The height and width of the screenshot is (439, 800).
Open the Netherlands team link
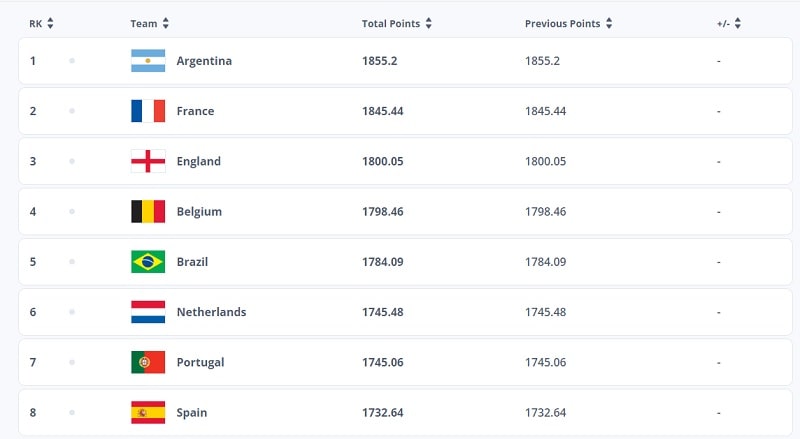[x=211, y=312]
